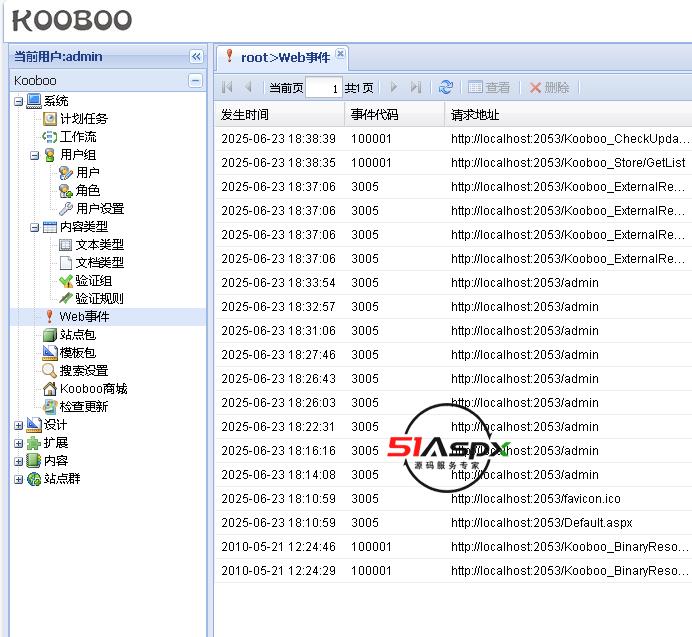Click the 用户设置 wrench icon
The height and width of the screenshot is (637, 692).
(66, 208)
